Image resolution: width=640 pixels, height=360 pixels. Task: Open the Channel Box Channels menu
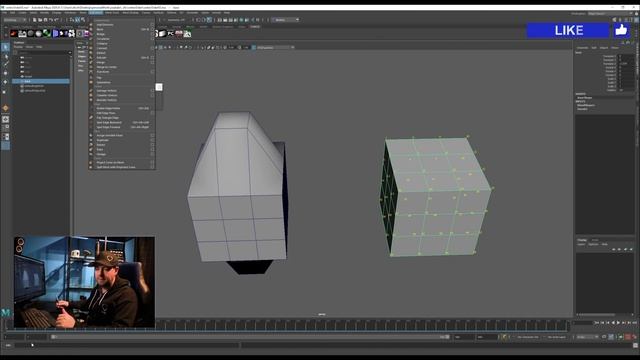click(x=582, y=48)
